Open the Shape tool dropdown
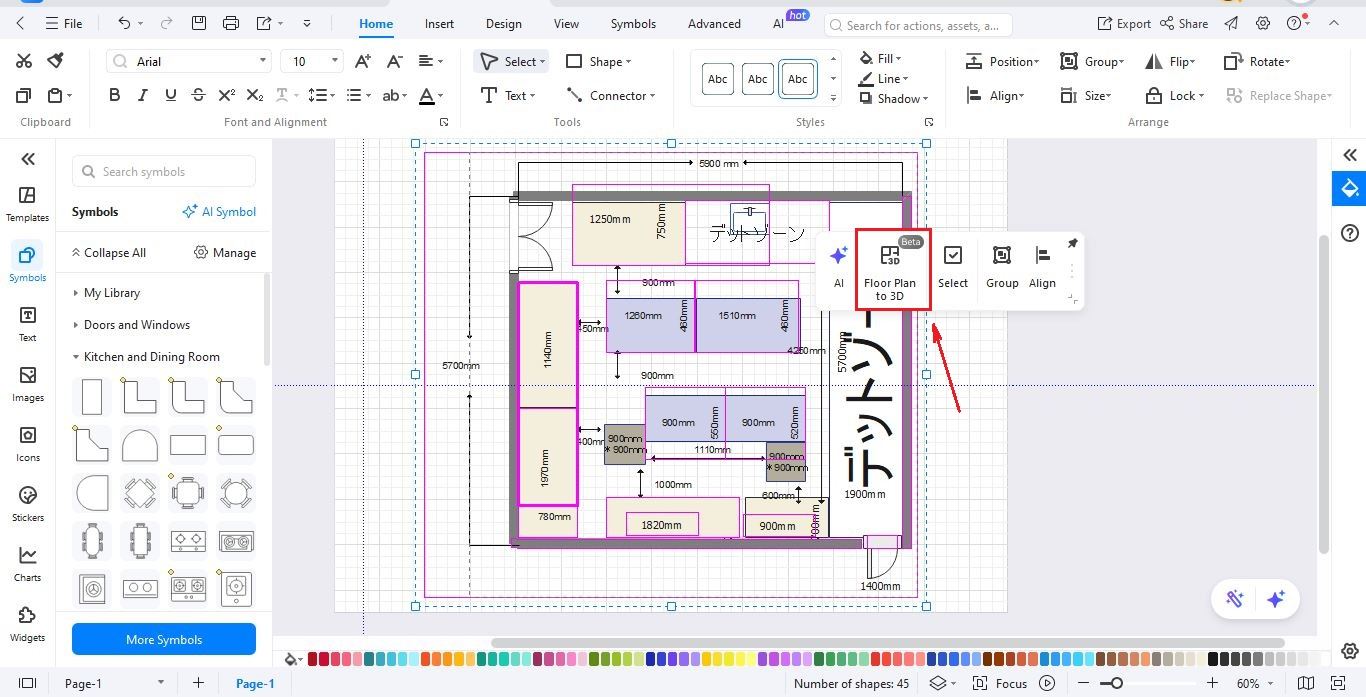The width and height of the screenshot is (1366, 697). (x=598, y=61)
